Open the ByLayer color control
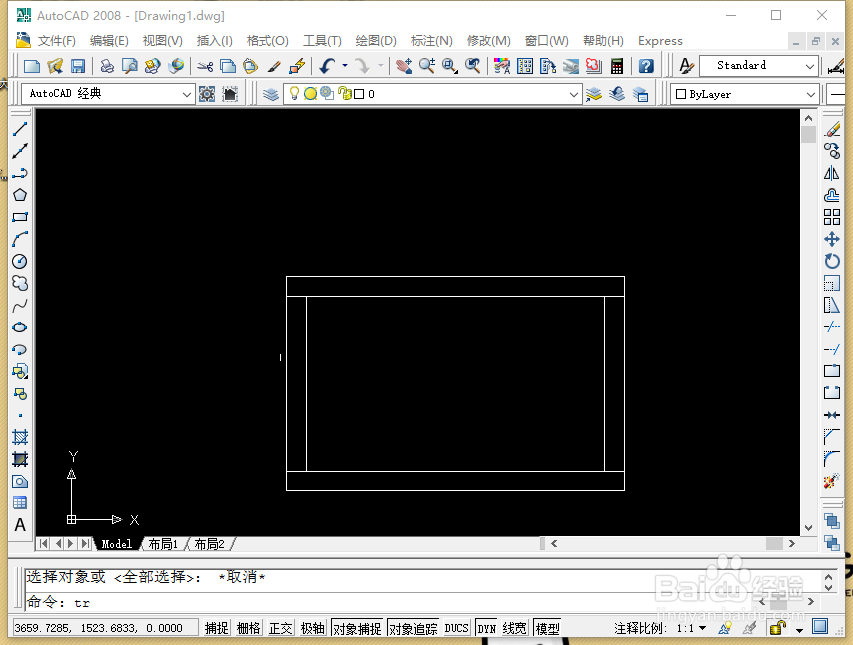Viewport: 853px width, 645px height. pos(810,93)
